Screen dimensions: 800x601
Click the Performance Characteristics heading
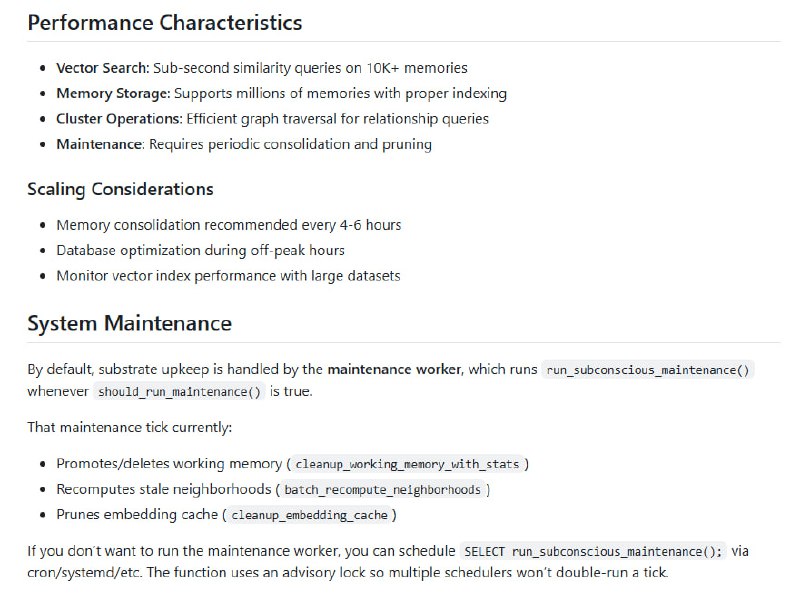click(165, 22)
